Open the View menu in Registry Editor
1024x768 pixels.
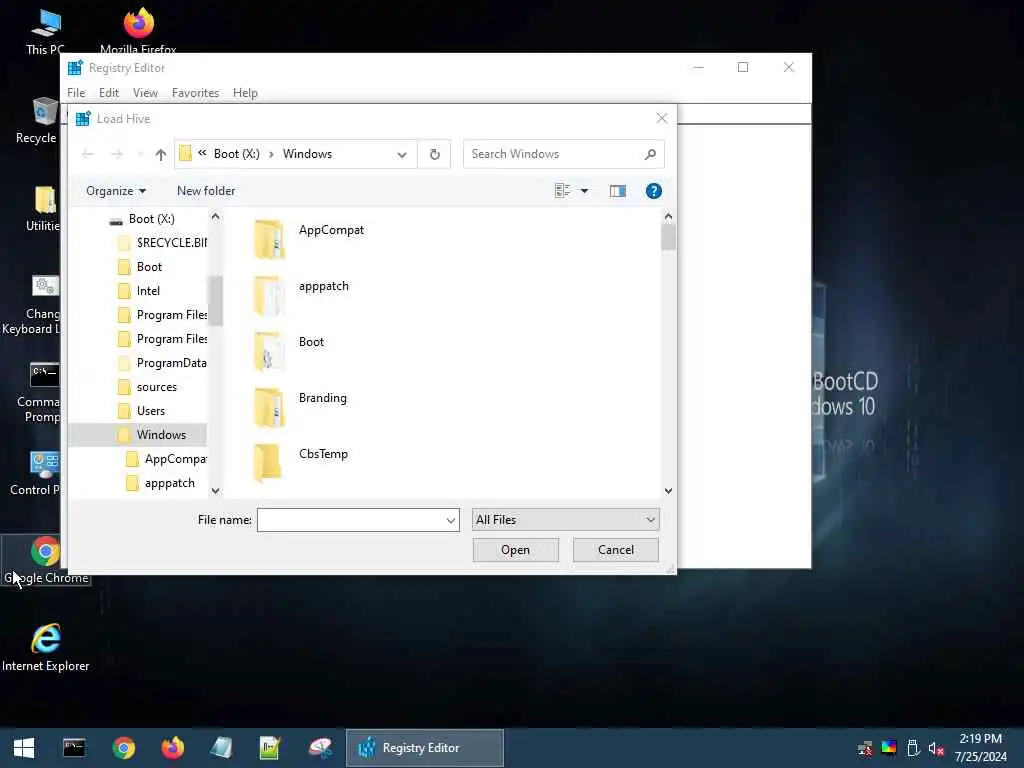145,93
